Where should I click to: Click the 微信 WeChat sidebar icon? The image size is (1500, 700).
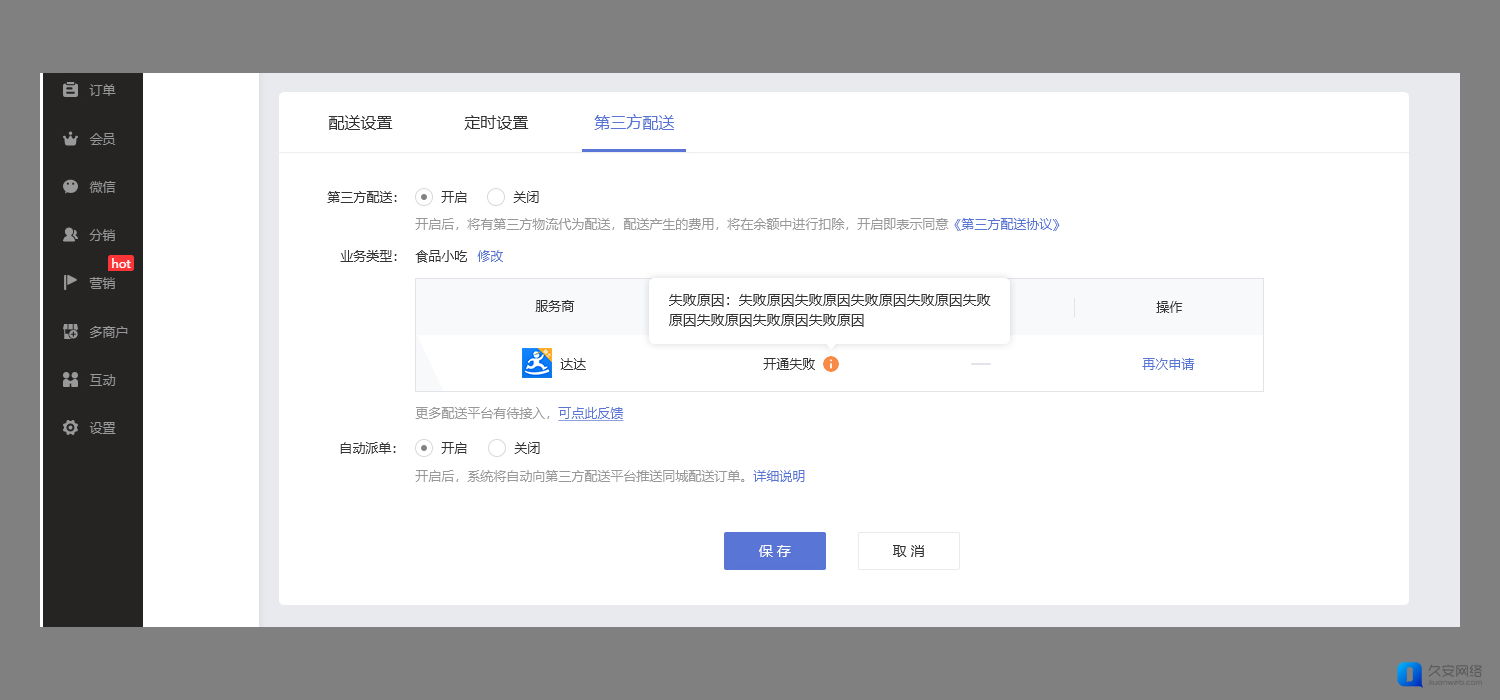click(70, 187)
